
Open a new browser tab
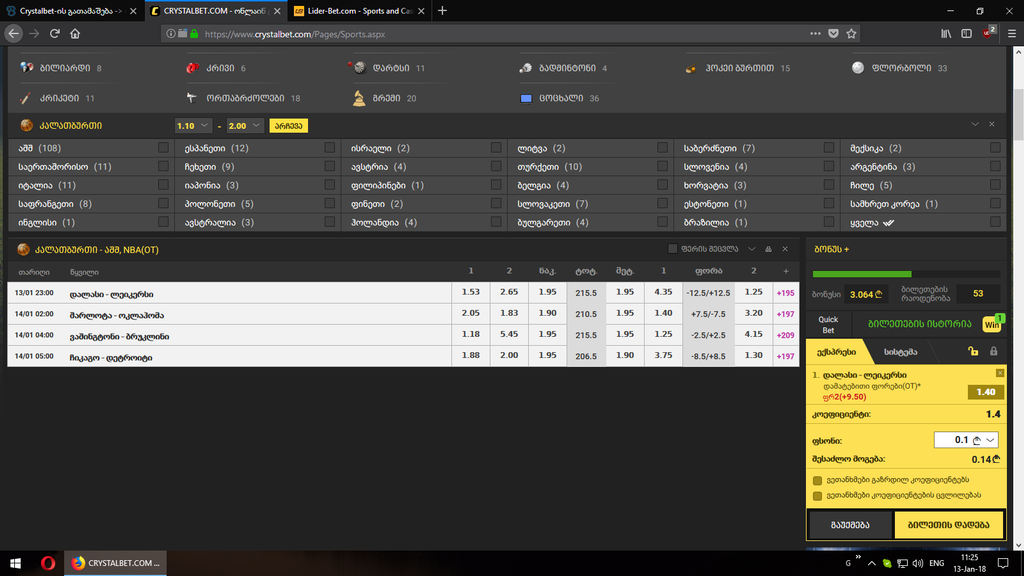(442, 10)
